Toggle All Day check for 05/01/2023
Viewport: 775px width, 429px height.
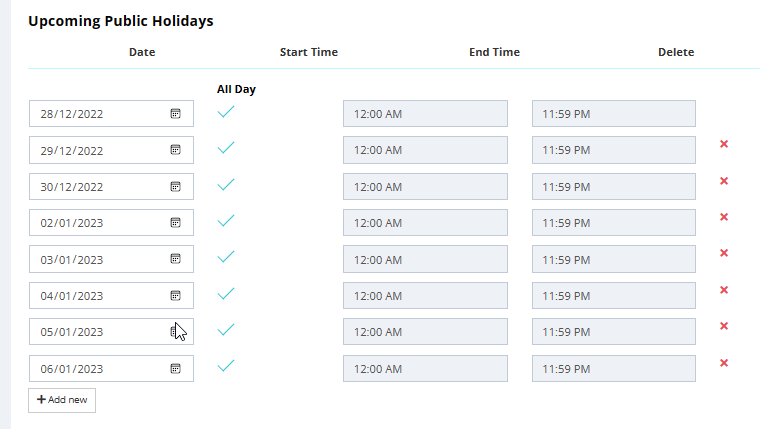coord(226,329)
